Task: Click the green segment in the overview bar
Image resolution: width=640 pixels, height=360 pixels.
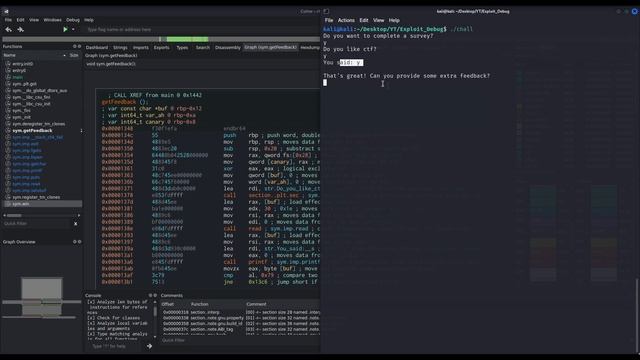Action: pyautogui.click(x=188, y=39)
